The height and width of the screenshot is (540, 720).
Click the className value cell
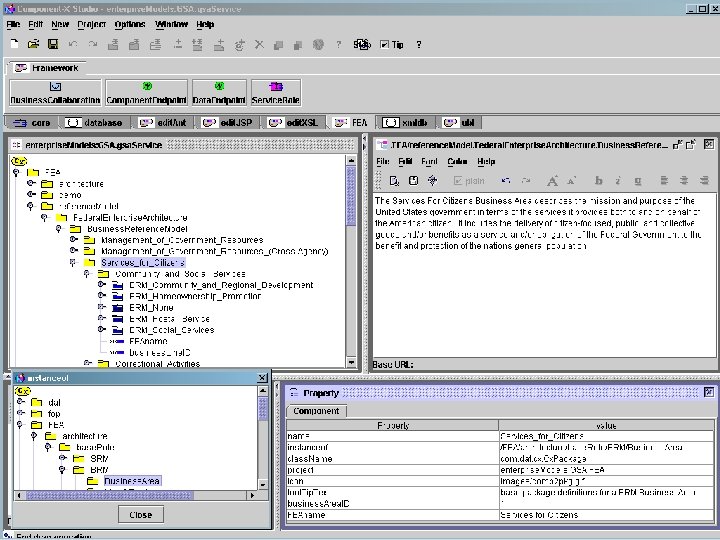tap(606, 458)
